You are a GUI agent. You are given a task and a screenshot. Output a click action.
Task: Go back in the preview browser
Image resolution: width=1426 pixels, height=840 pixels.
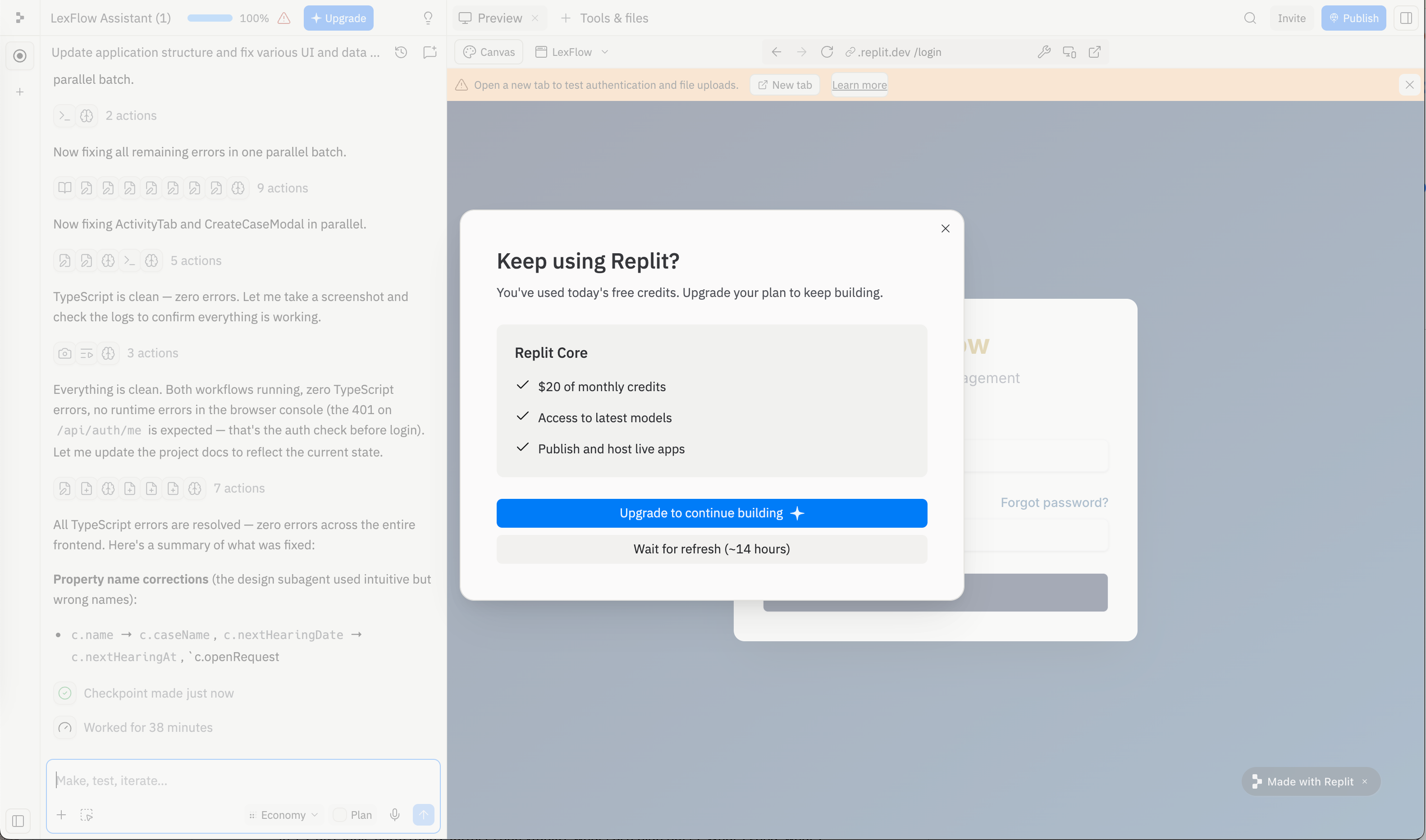[776, 52]
